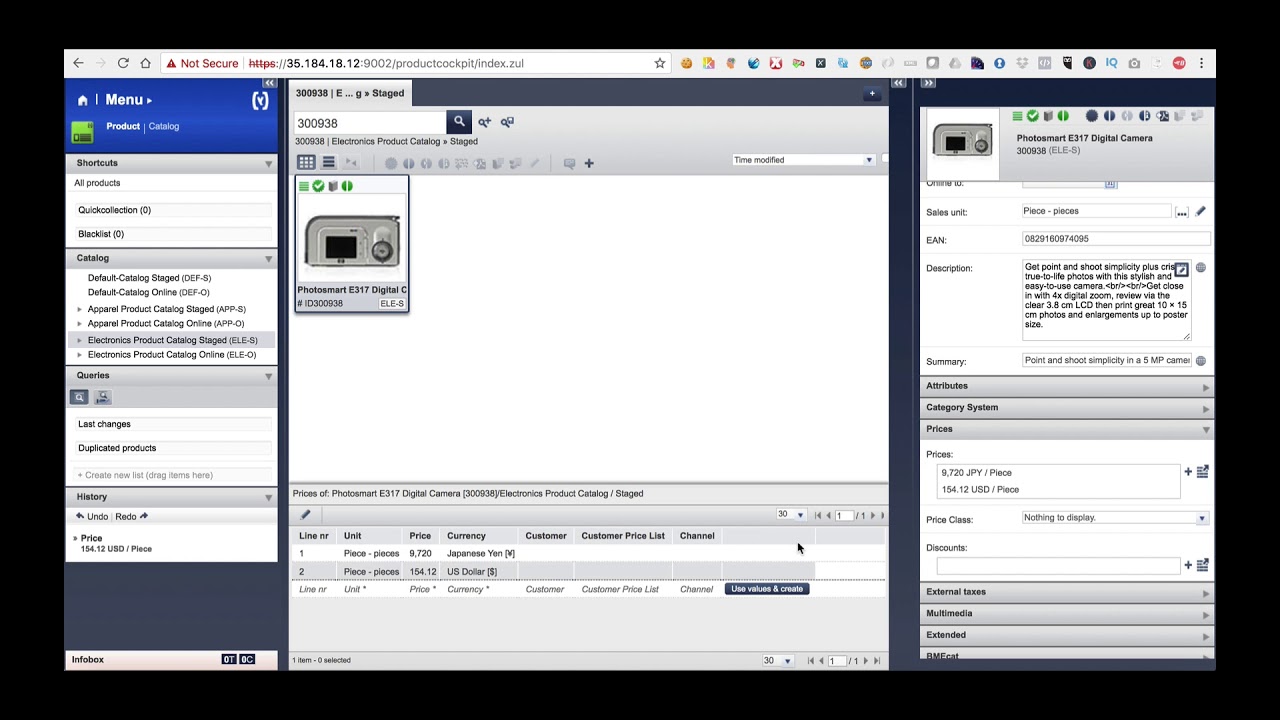Edit the Sales unit with the pencil icon
The image size is (1280, 720).
(1200, 211)
